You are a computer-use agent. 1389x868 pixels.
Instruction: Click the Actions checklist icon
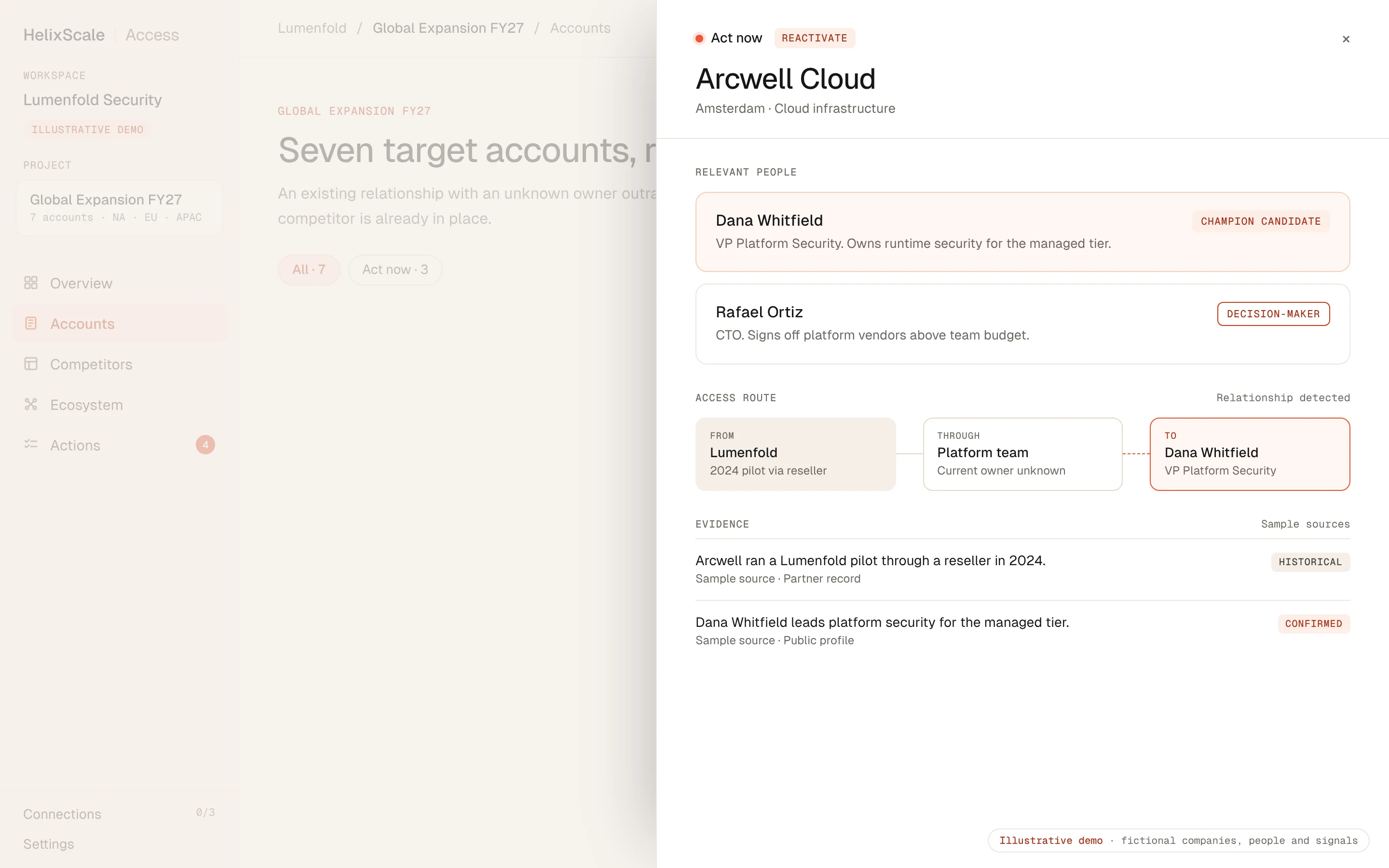point(31,444)
